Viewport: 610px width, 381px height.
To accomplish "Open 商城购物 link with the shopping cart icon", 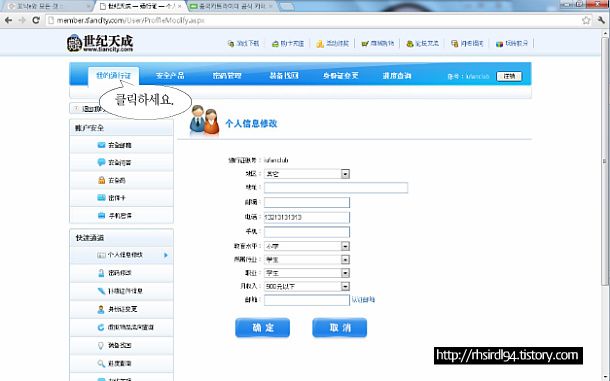I will (x=377, y=44).
